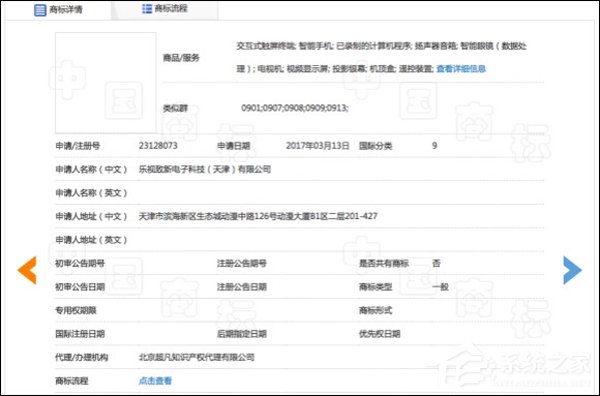Viewport: 600px width, 396px height.
Task: Click the 注册公告期号 label
Action: 242,263
